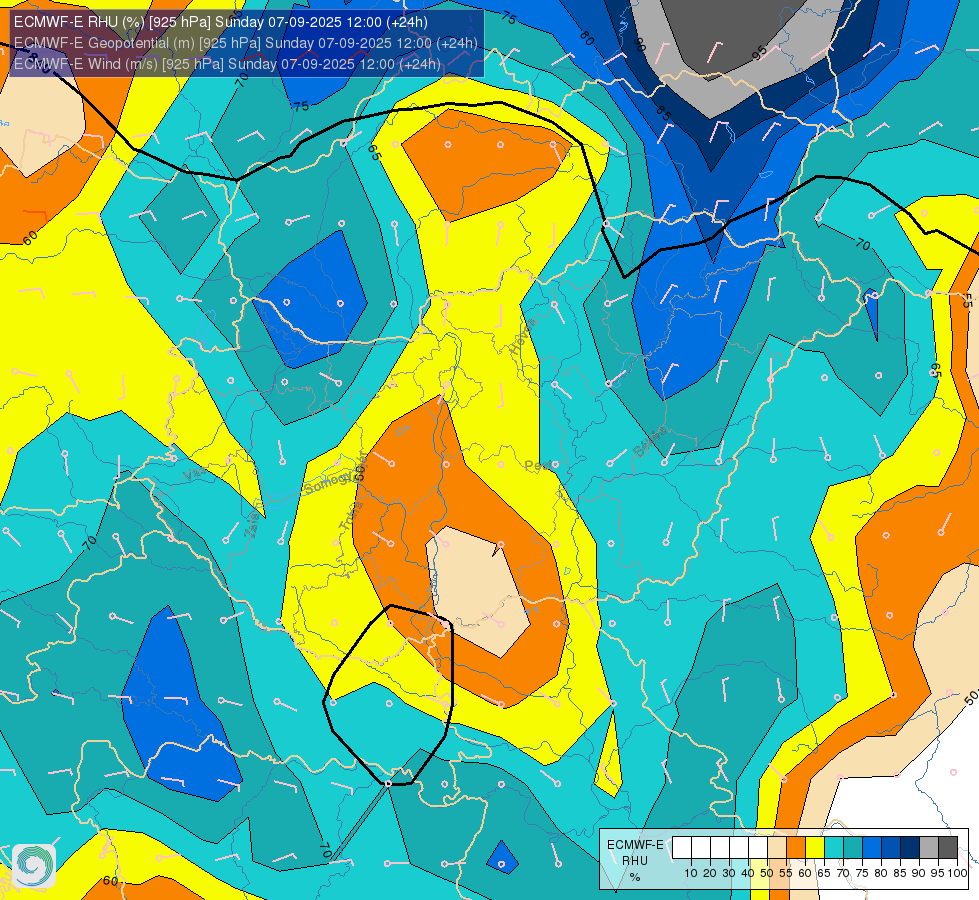
Task: Click the legend value 50
Action: [767, 873]
